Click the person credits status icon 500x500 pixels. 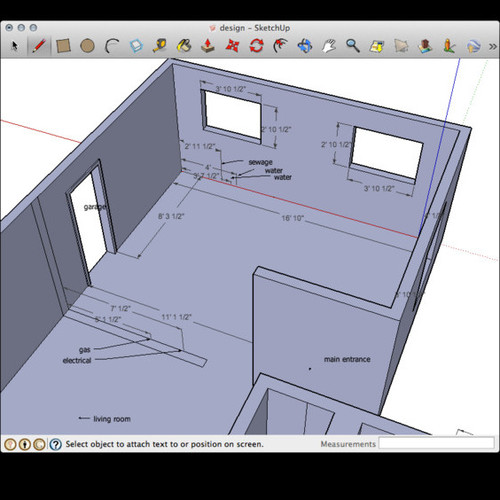(25, 444)
